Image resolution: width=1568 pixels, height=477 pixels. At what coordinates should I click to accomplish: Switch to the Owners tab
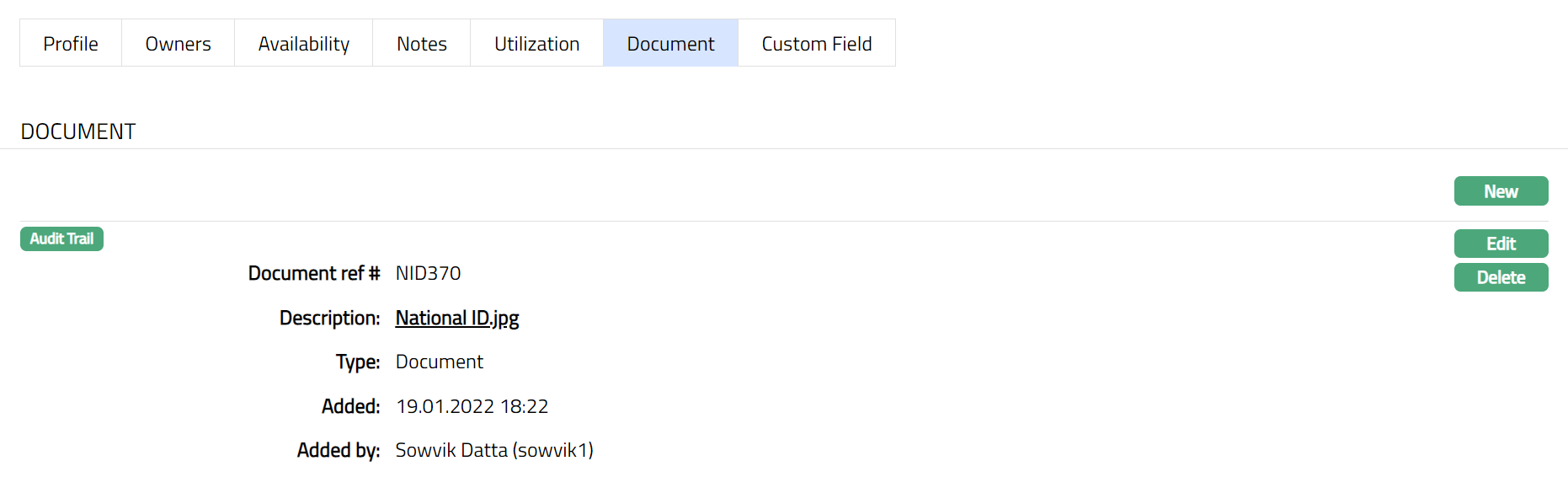coord(178,44)
